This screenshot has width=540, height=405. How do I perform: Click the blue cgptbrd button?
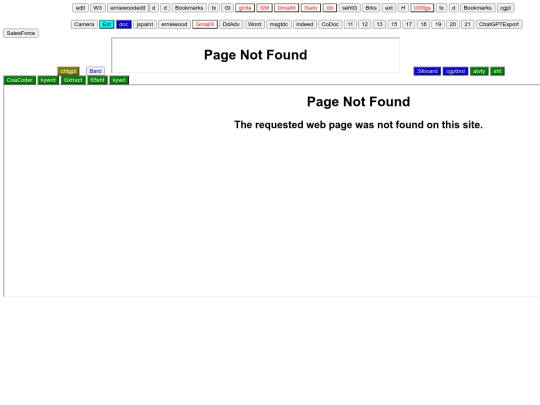point(455,71)
